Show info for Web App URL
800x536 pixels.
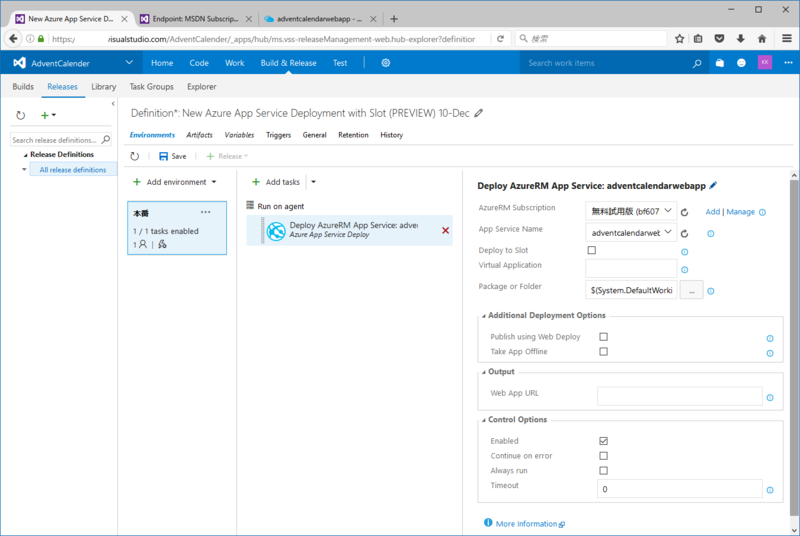[770, 398]
